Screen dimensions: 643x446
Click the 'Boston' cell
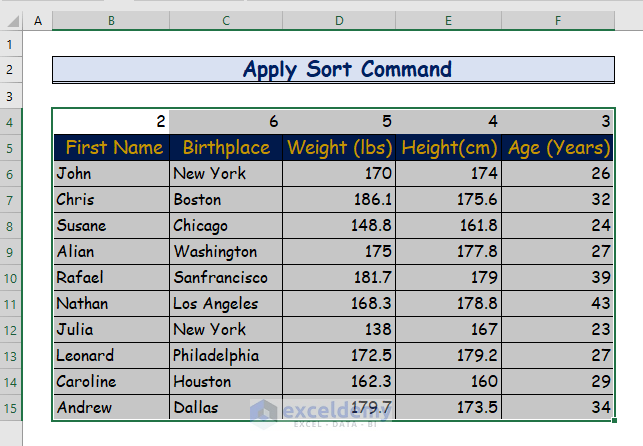(226, 200)
